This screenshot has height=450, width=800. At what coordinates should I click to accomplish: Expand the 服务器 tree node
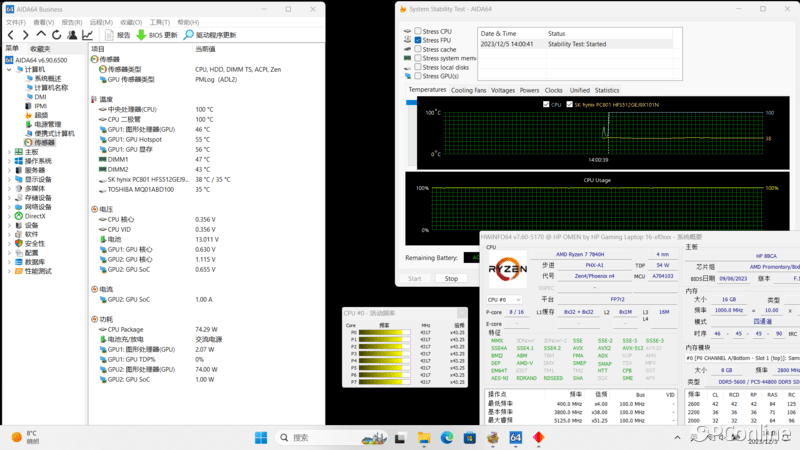(x=9, y=170)
